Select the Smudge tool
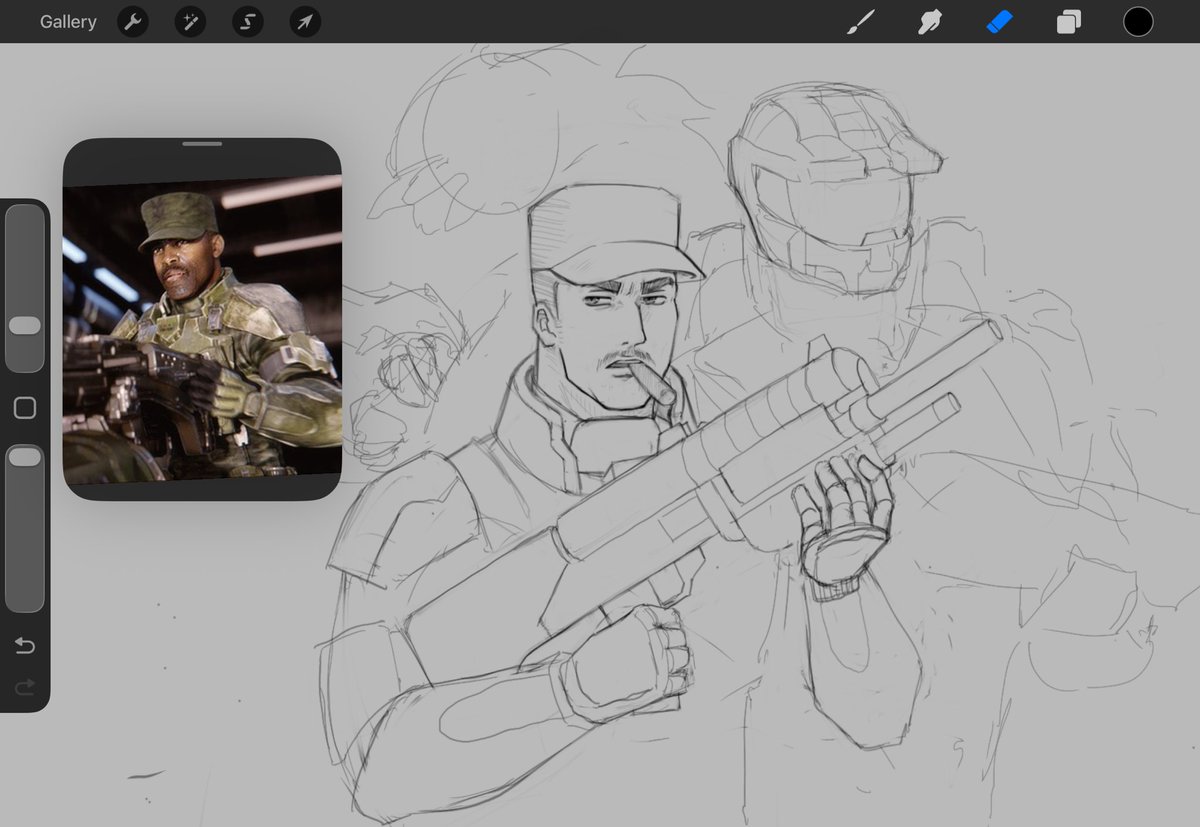The image size is (1200, 827). [930, 21]
